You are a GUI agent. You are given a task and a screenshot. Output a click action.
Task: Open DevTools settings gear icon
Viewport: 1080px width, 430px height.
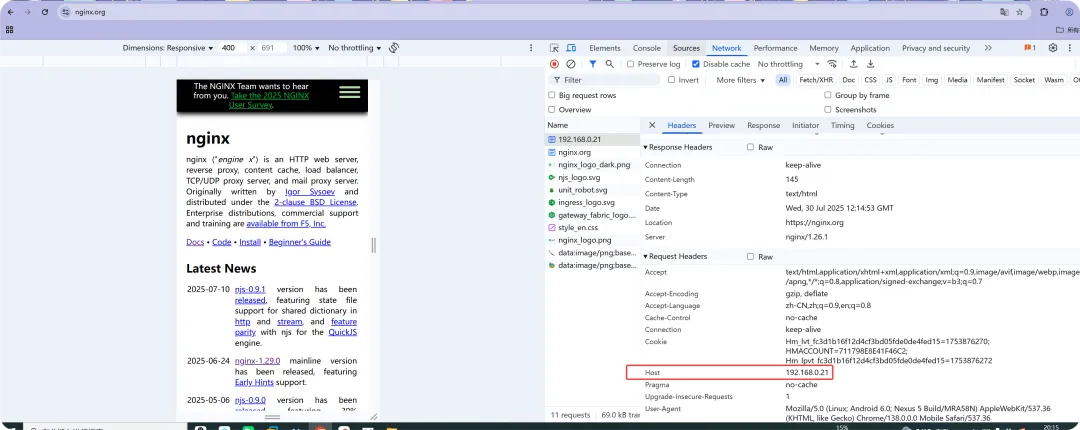click(1053, 48)
